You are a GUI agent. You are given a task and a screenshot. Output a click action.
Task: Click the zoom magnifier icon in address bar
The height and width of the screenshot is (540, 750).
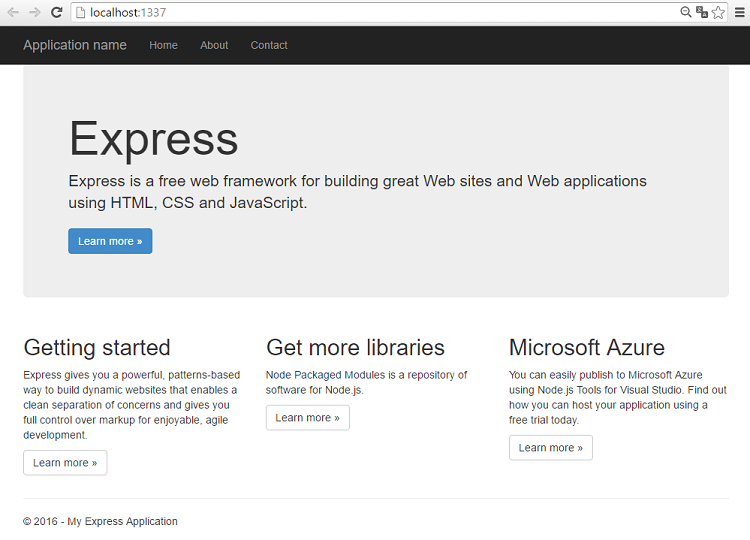pos(685,12)
